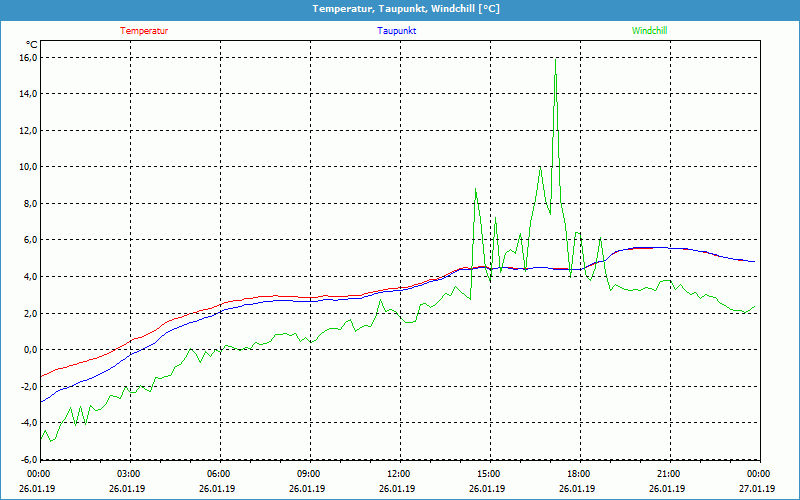Select the 03:00 time axis label
This screenshot has width=800, height=500.
point(129,474)
